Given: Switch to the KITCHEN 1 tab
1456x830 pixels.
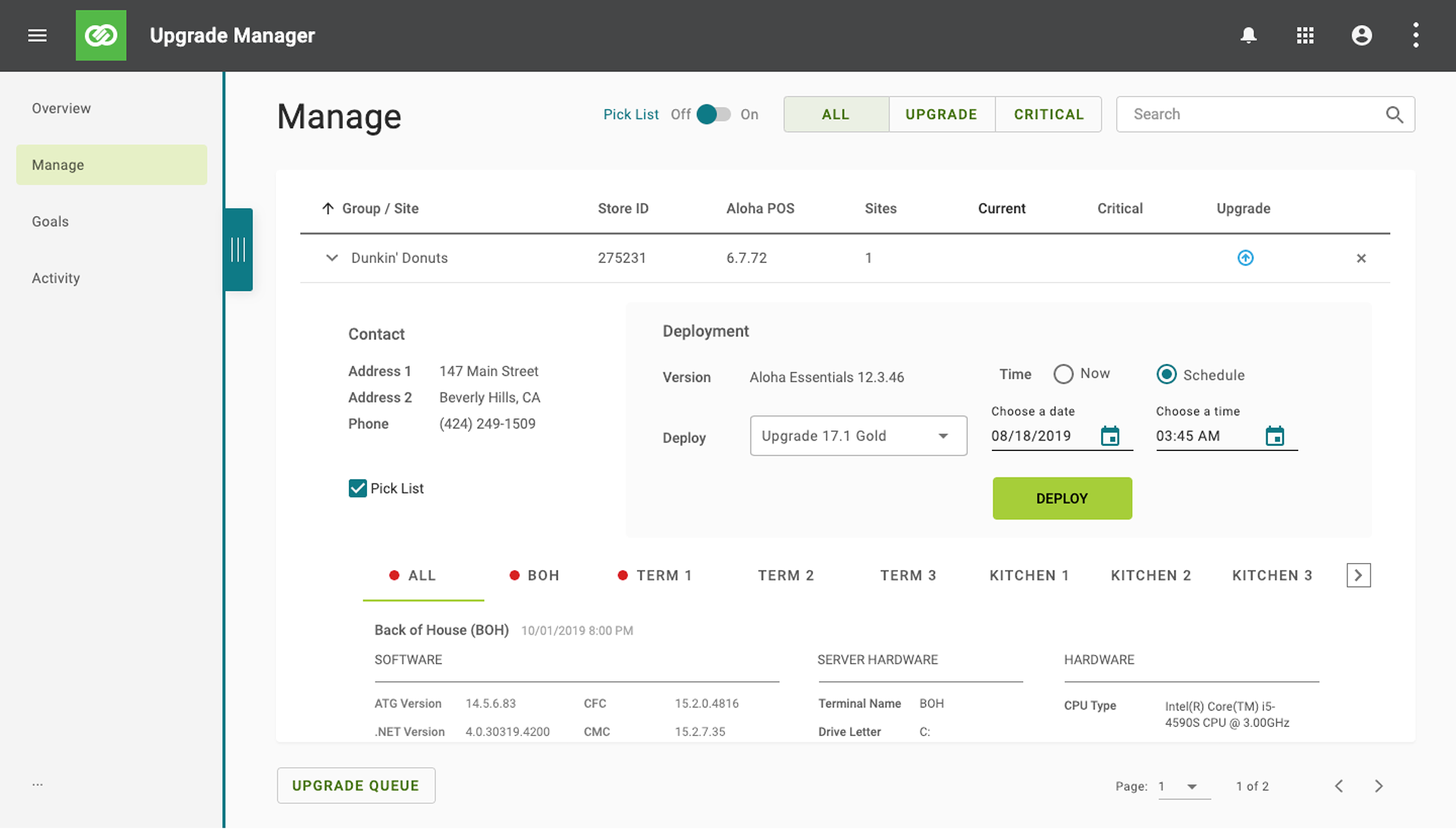Looking at the screenshot, I should pyautogui.click(x=1029, y=576).
